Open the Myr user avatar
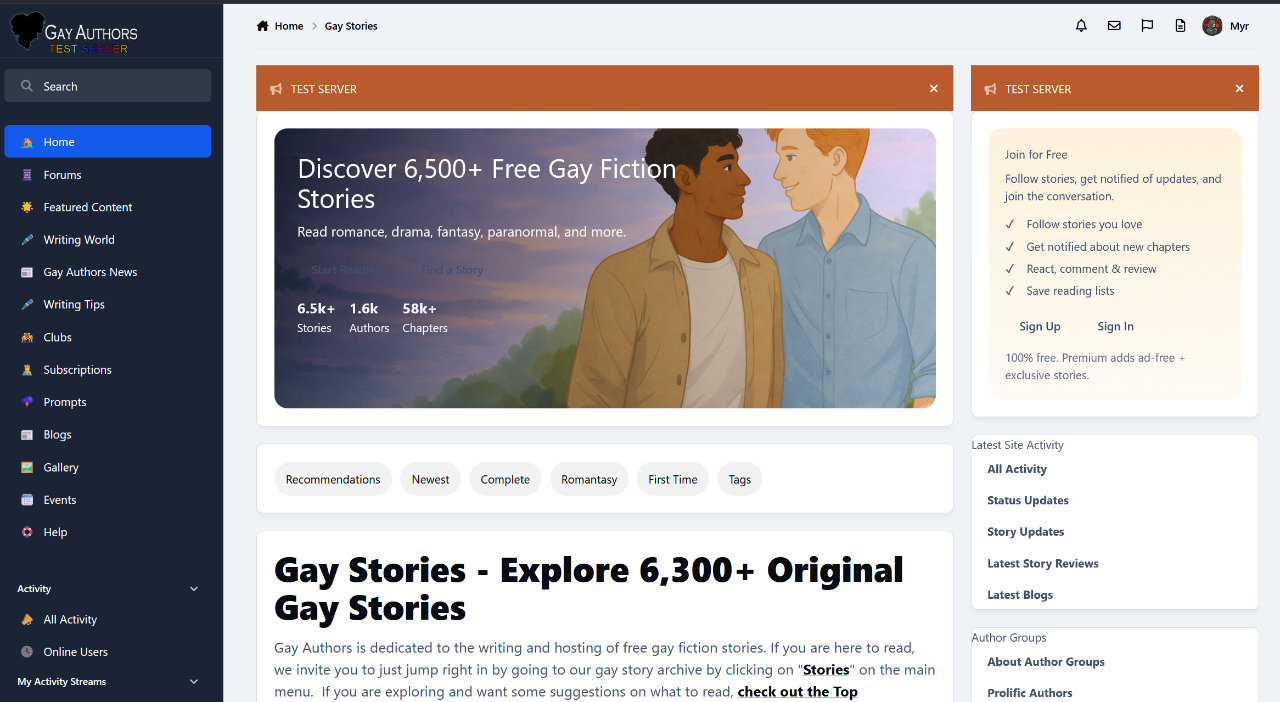This screenshot has width=1280, height=702. tap(1212, 26)
